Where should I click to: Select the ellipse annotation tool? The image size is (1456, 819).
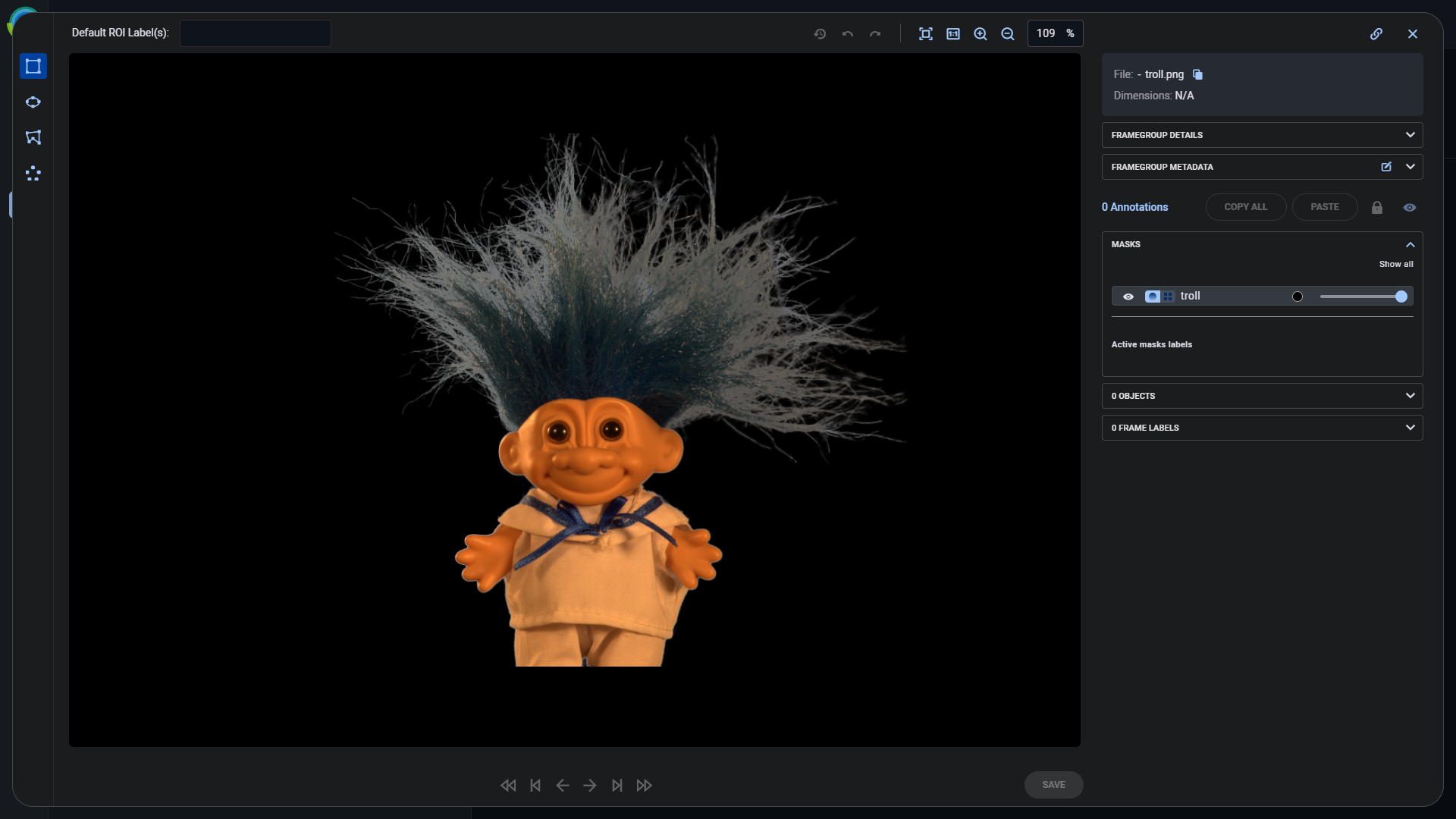[33, 102]
